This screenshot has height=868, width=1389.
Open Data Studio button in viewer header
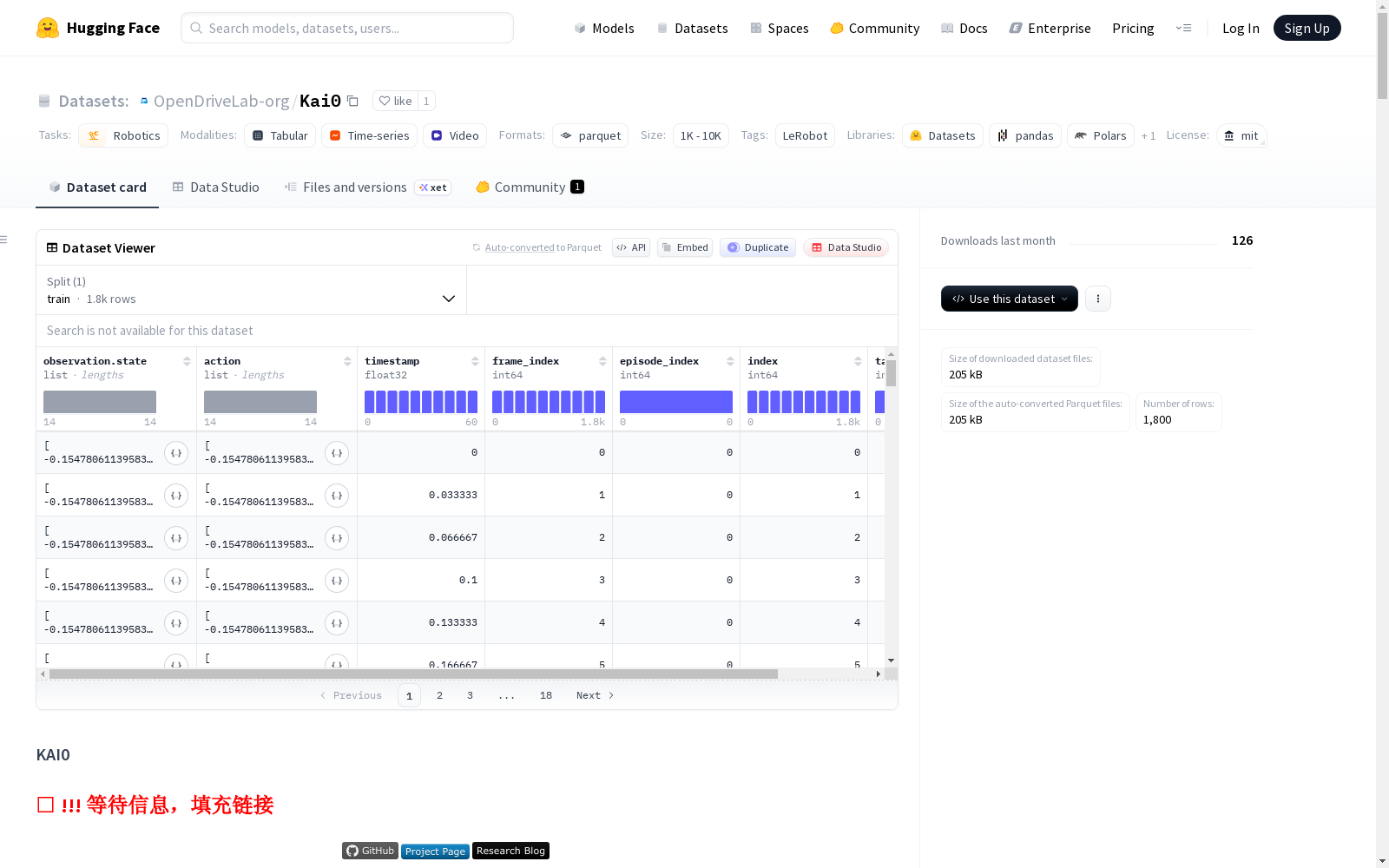[x=846, y=247]
